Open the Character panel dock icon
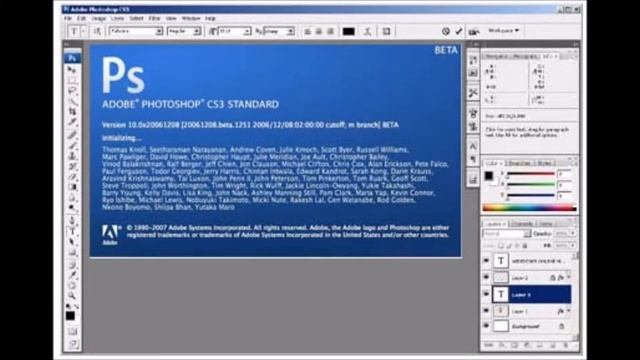 click(473, 146)
